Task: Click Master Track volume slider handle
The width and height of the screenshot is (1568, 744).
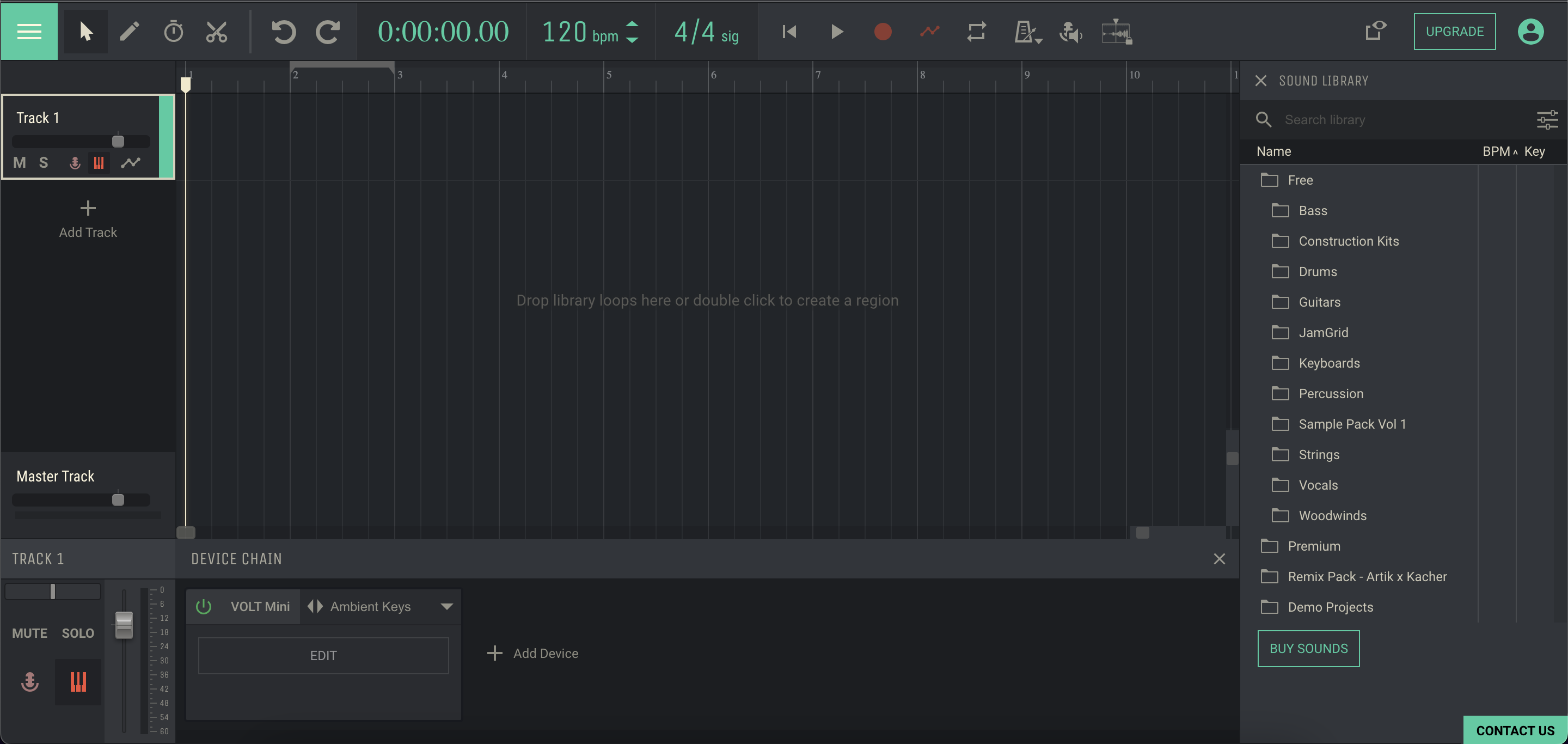Action: pos(118,500)
